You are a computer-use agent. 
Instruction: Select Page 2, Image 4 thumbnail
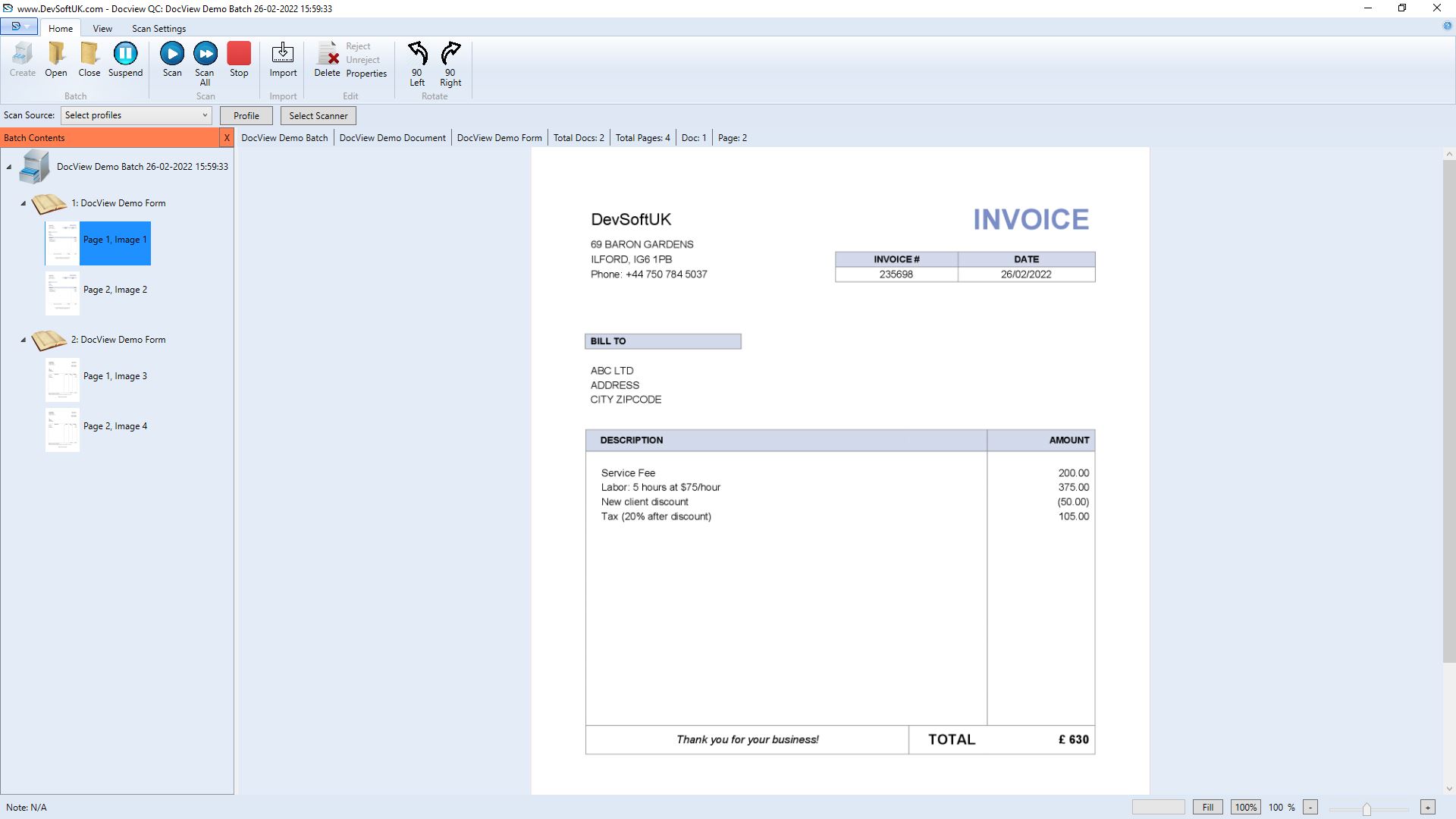click(62, 429)
